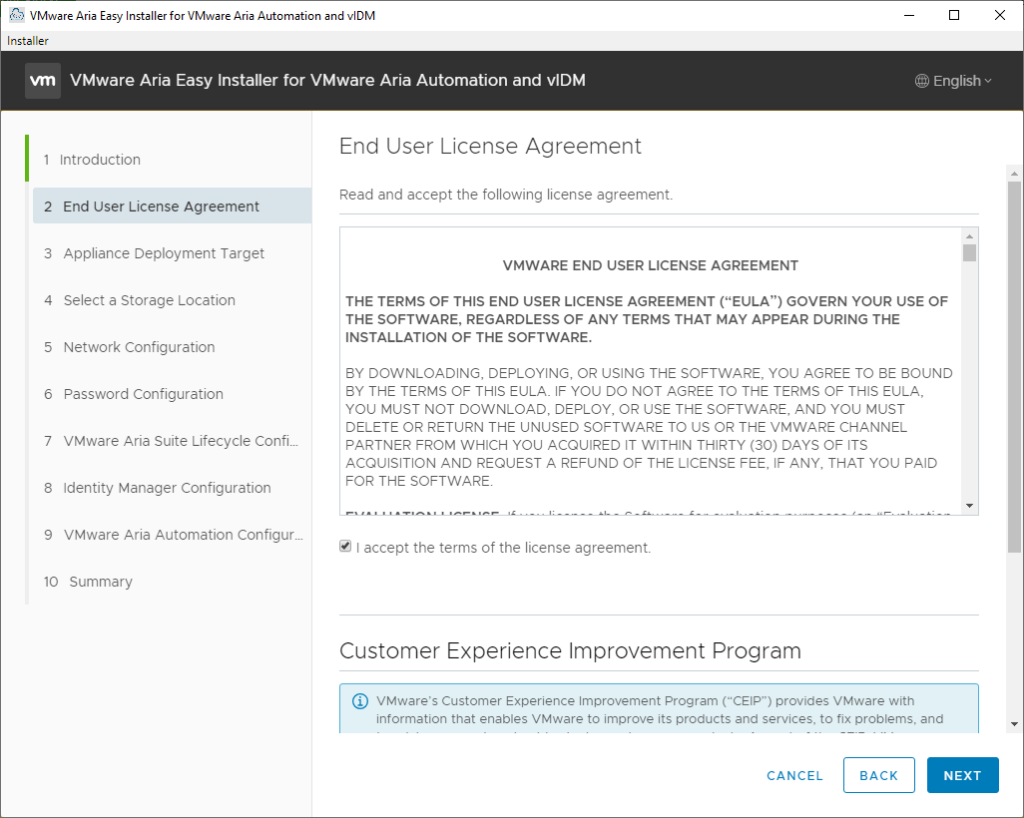
Task: Click the globe language icon
Action: pyautogui.click(x=922, y=81)
